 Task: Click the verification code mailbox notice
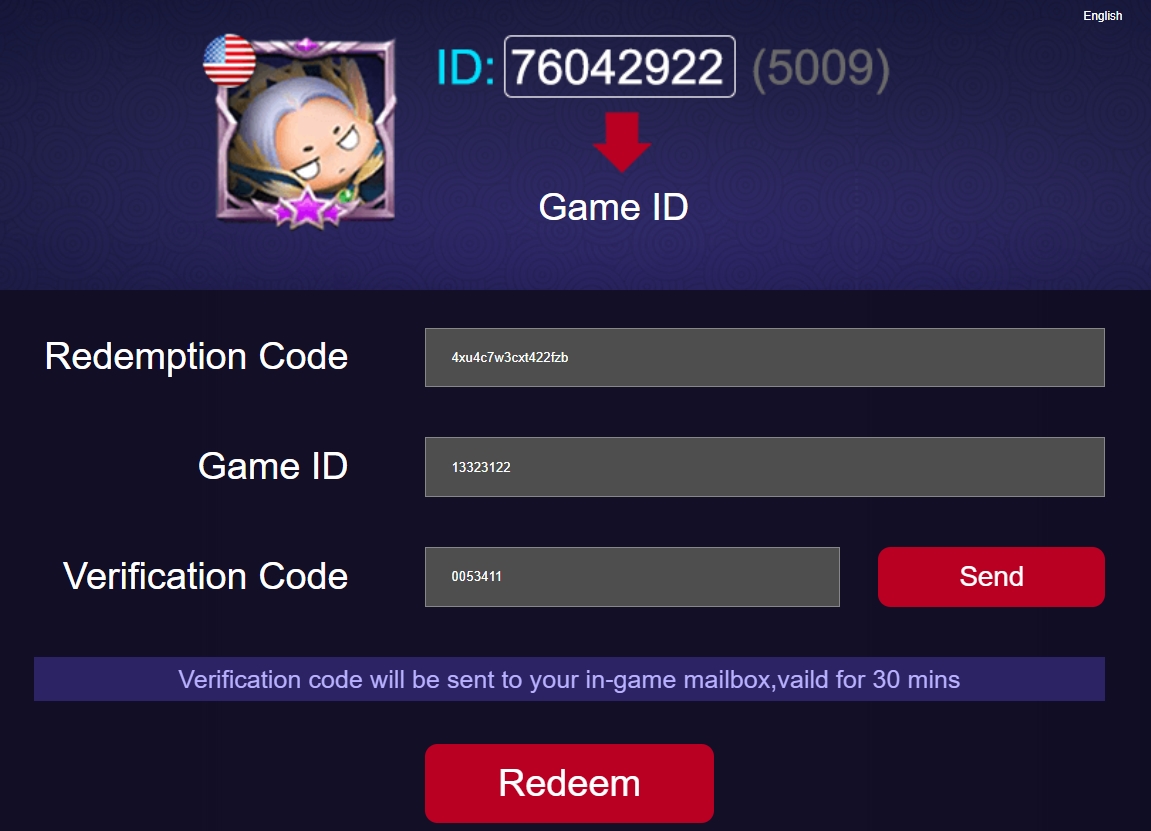(x=569, y=679)
